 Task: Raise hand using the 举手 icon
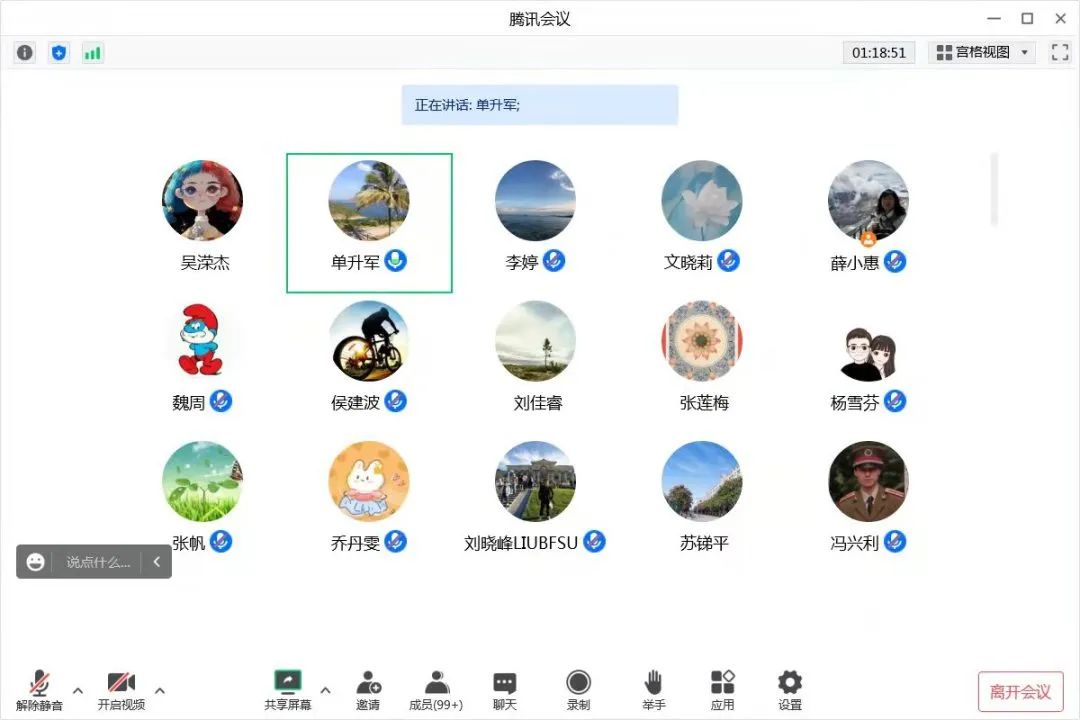coord(653,689)
